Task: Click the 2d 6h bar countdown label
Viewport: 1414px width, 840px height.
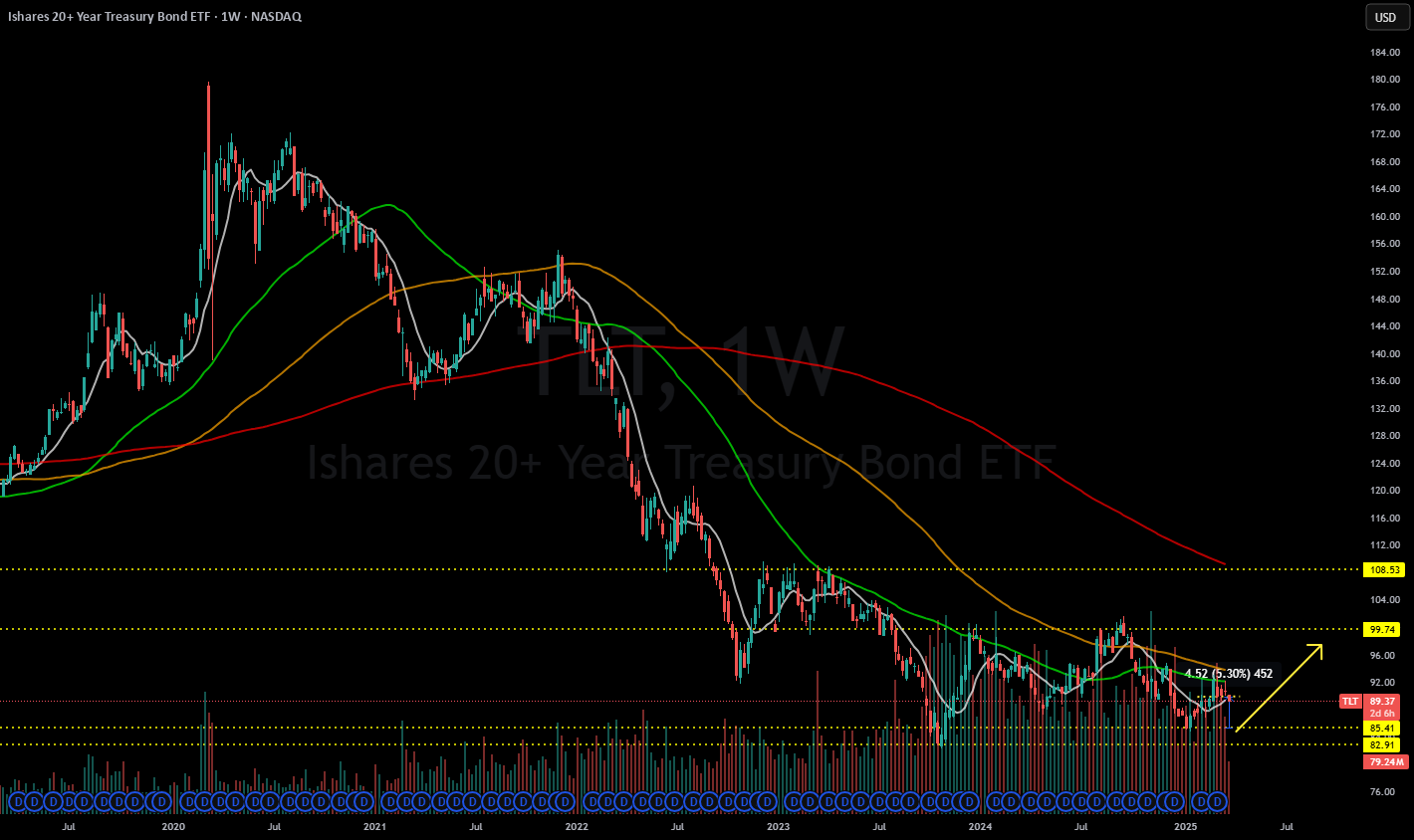Action: [x=1383, y=714]
